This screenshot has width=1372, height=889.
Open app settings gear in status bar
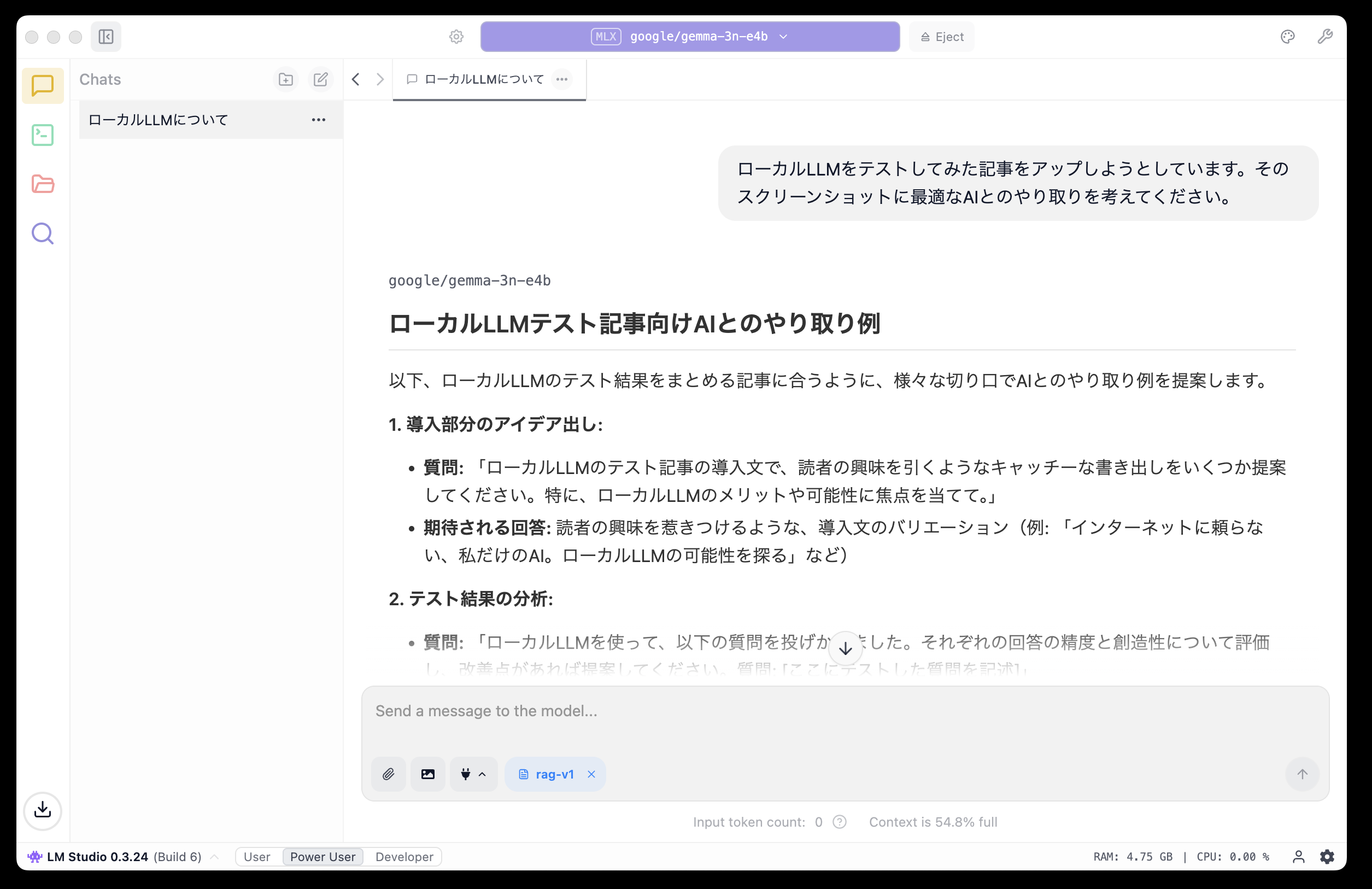1327,857
